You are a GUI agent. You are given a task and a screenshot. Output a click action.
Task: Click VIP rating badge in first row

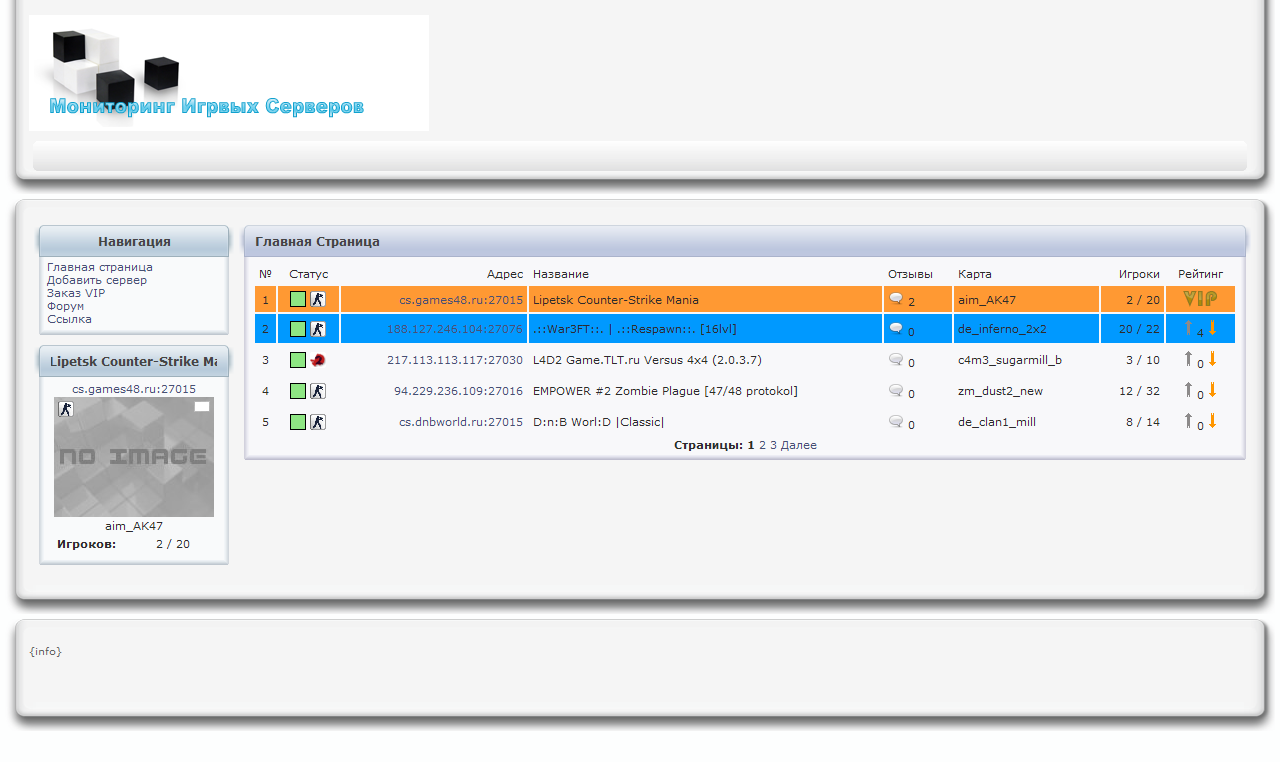click(x=1200, y=299)
